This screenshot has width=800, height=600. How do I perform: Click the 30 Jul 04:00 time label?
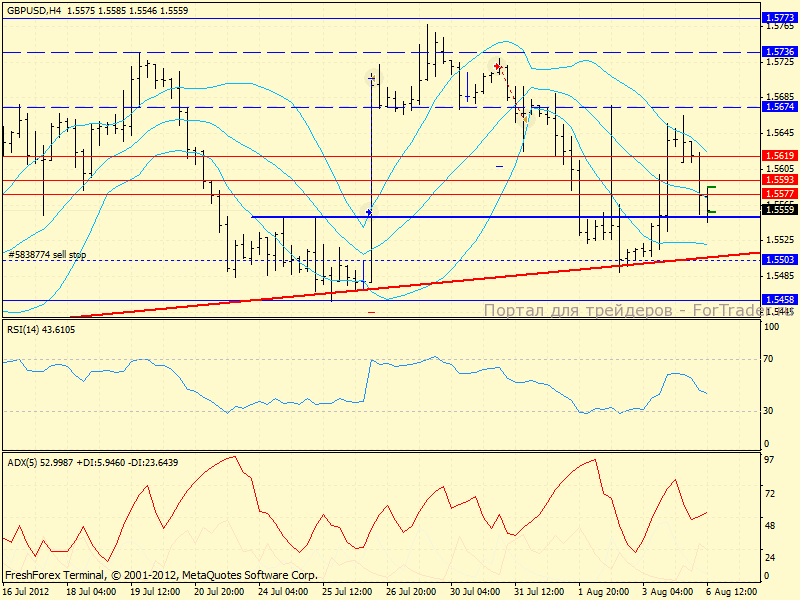click(476, 592)
